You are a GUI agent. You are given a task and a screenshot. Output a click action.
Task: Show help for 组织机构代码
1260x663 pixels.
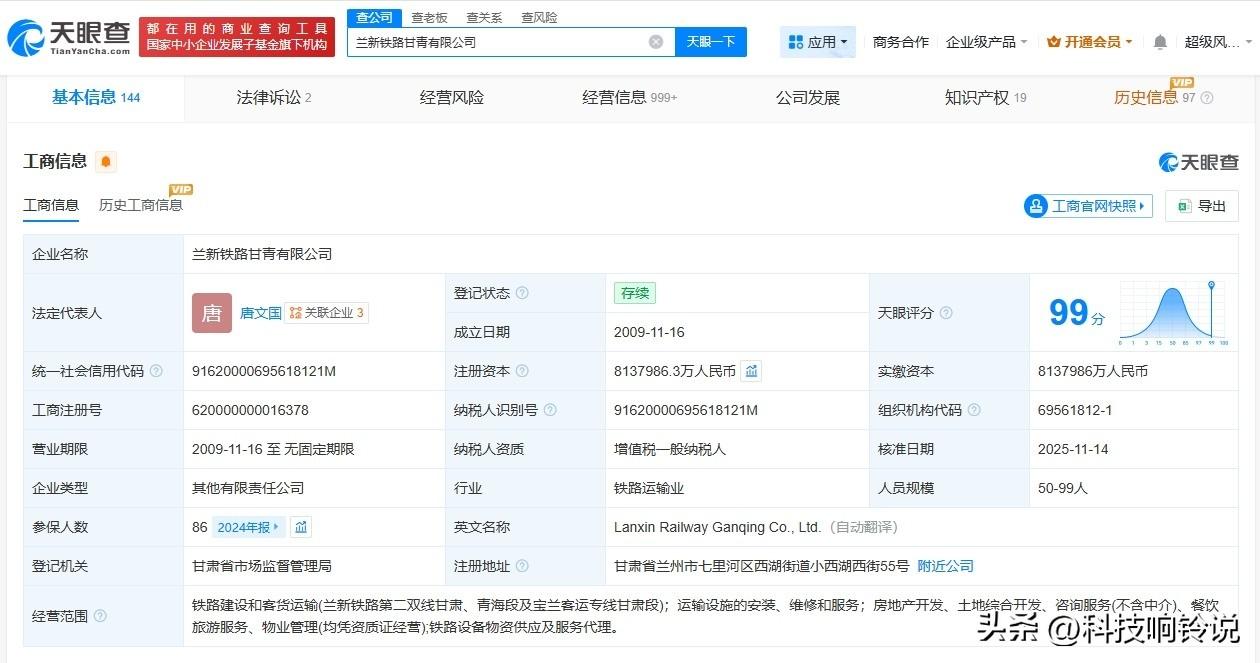tap(974, 410)
